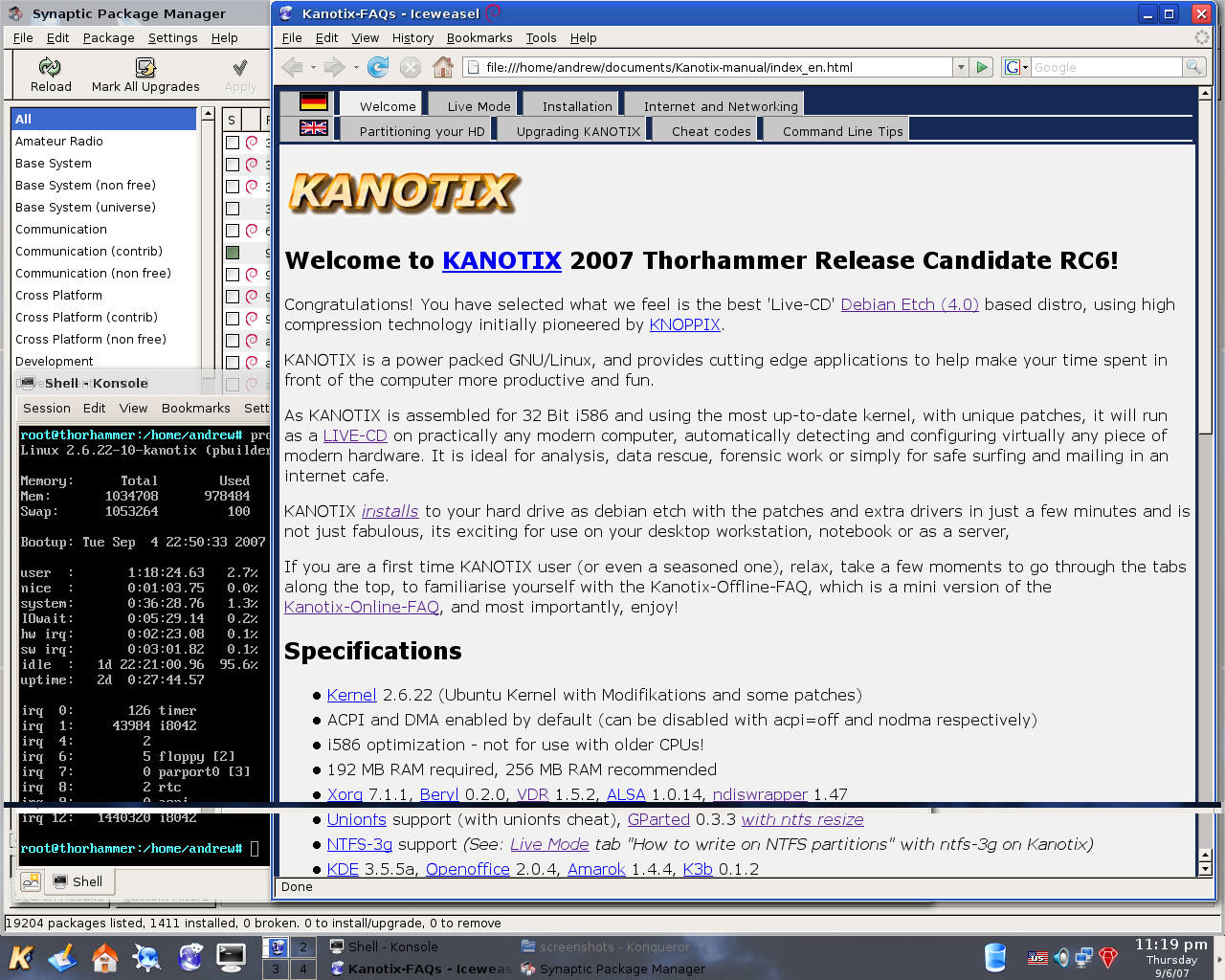
Task: Click the magnifier search icon in Iceweasel
Action: point(1193,67)
